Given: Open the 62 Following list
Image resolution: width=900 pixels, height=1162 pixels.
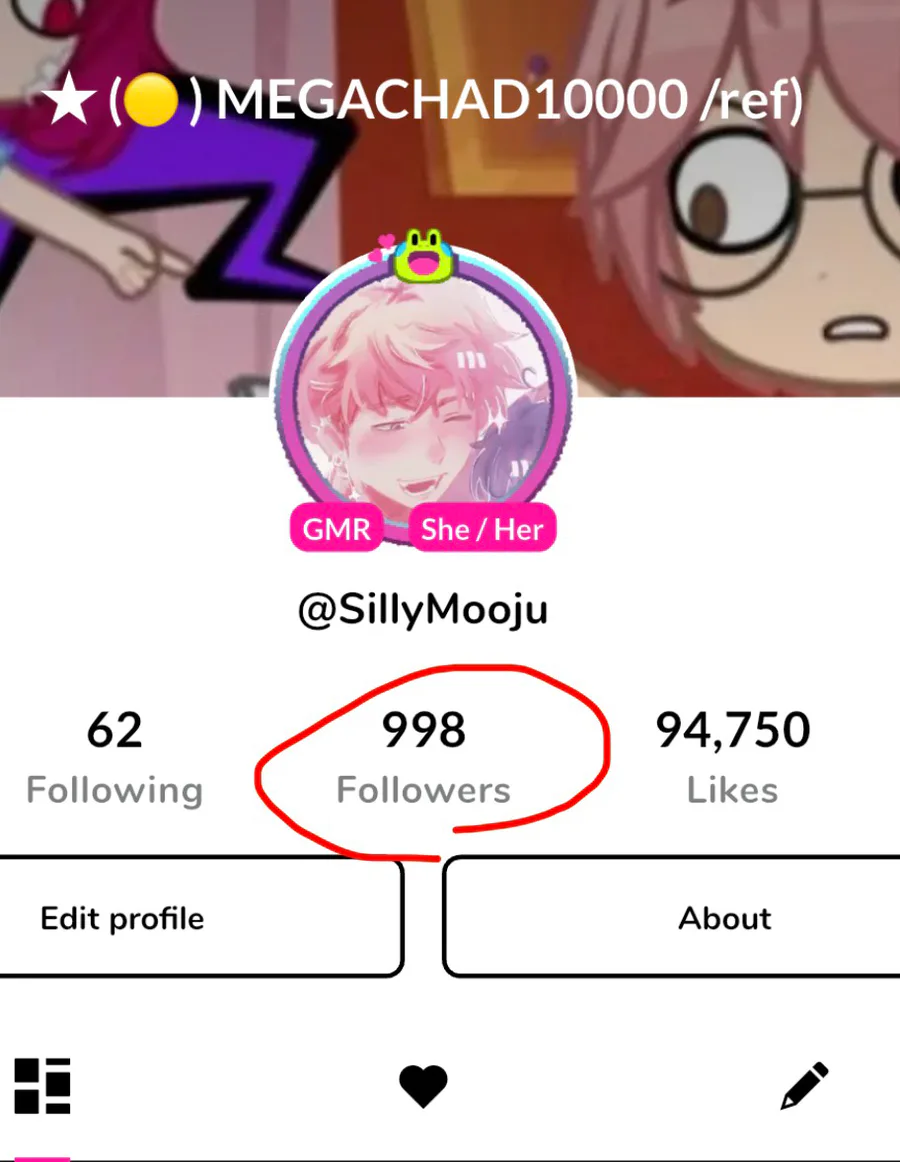Looking at the screenshot, I should [114, 757].
